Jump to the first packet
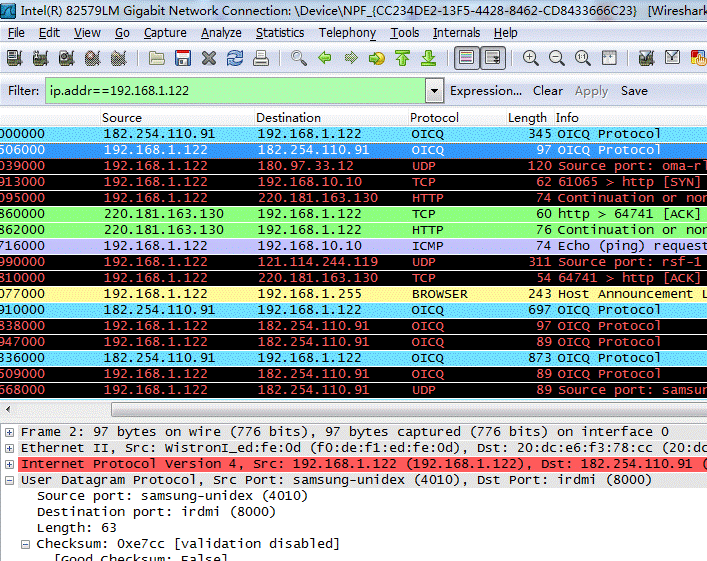This screenshot has height=561, width=707. (403, 58)
